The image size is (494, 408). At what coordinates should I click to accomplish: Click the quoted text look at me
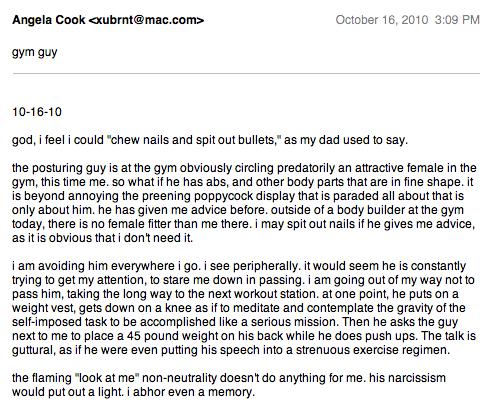(108, 378)
